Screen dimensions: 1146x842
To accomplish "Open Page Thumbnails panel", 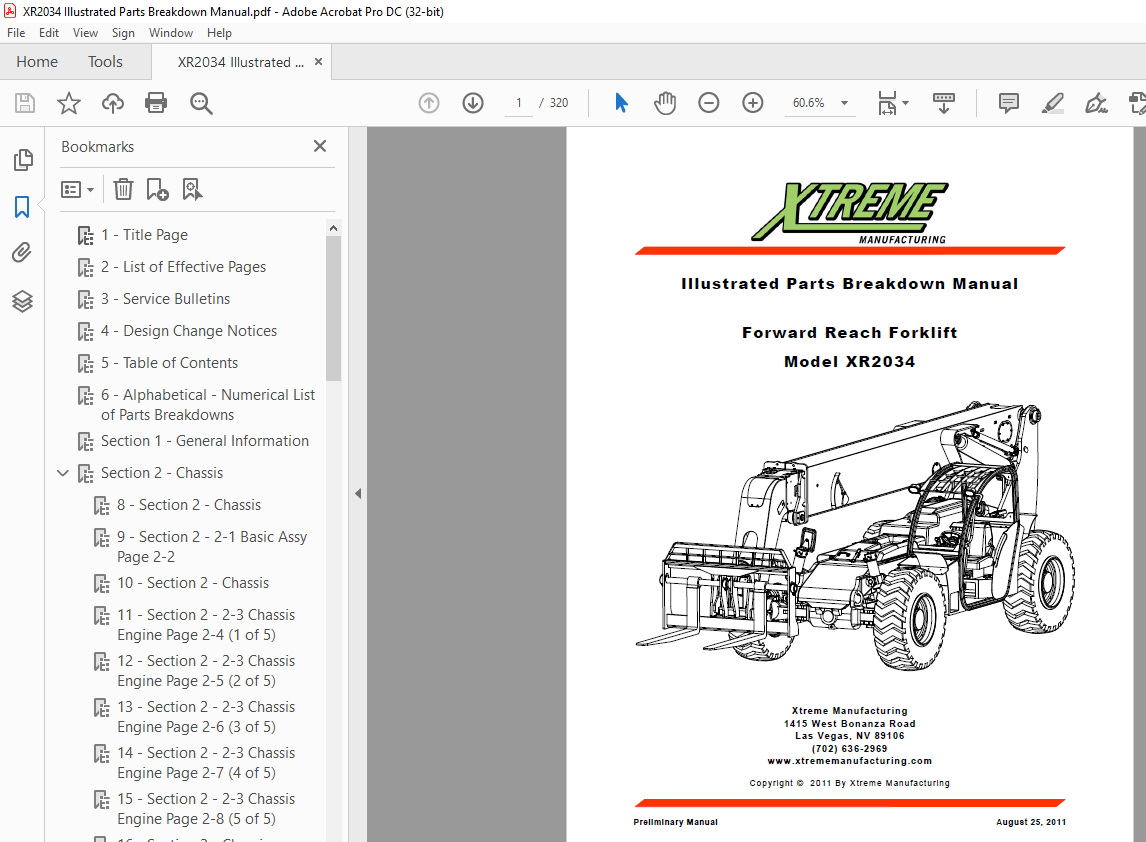I will (23, 159).
